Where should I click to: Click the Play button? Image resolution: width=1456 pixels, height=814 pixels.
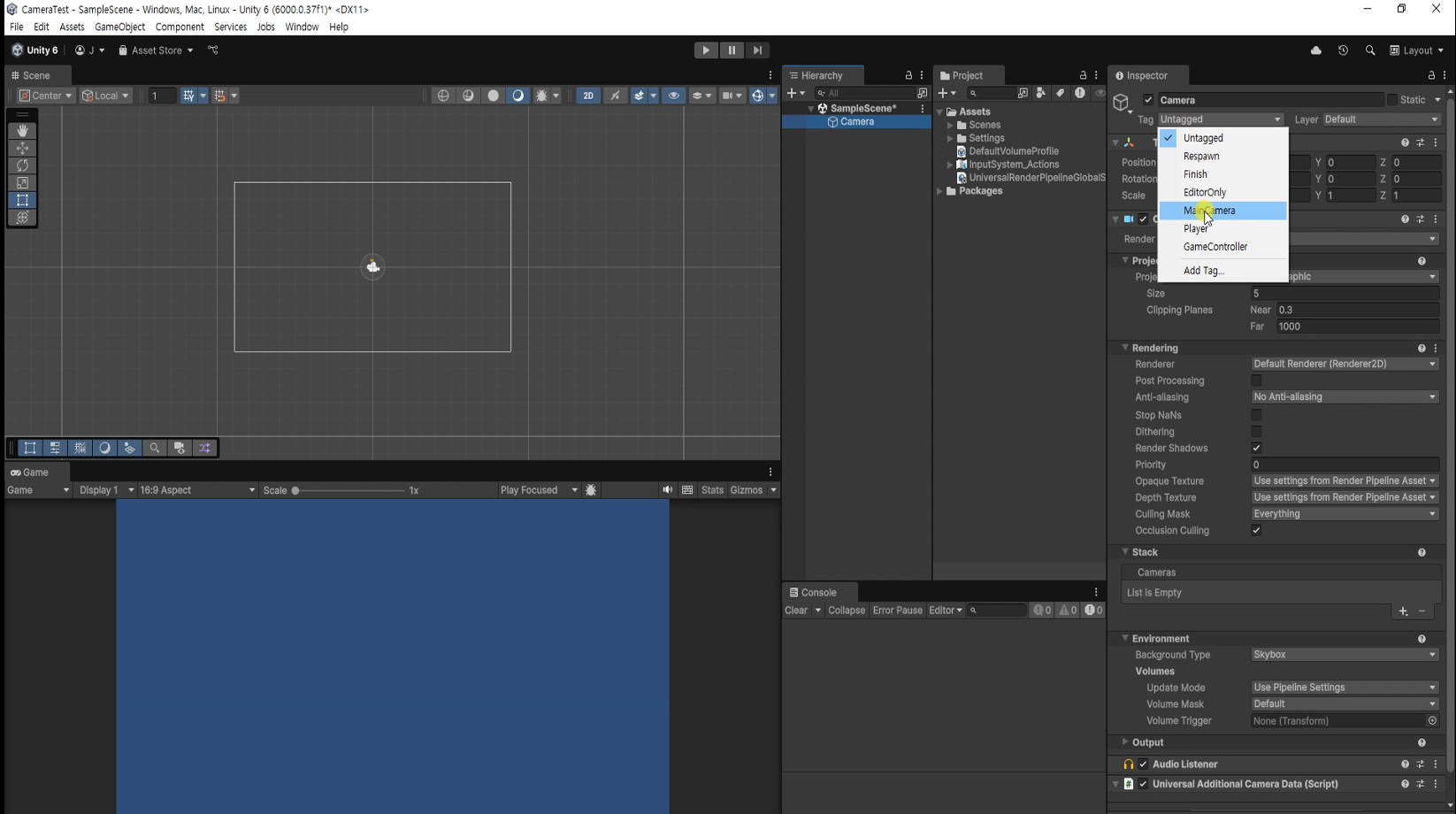706,50
